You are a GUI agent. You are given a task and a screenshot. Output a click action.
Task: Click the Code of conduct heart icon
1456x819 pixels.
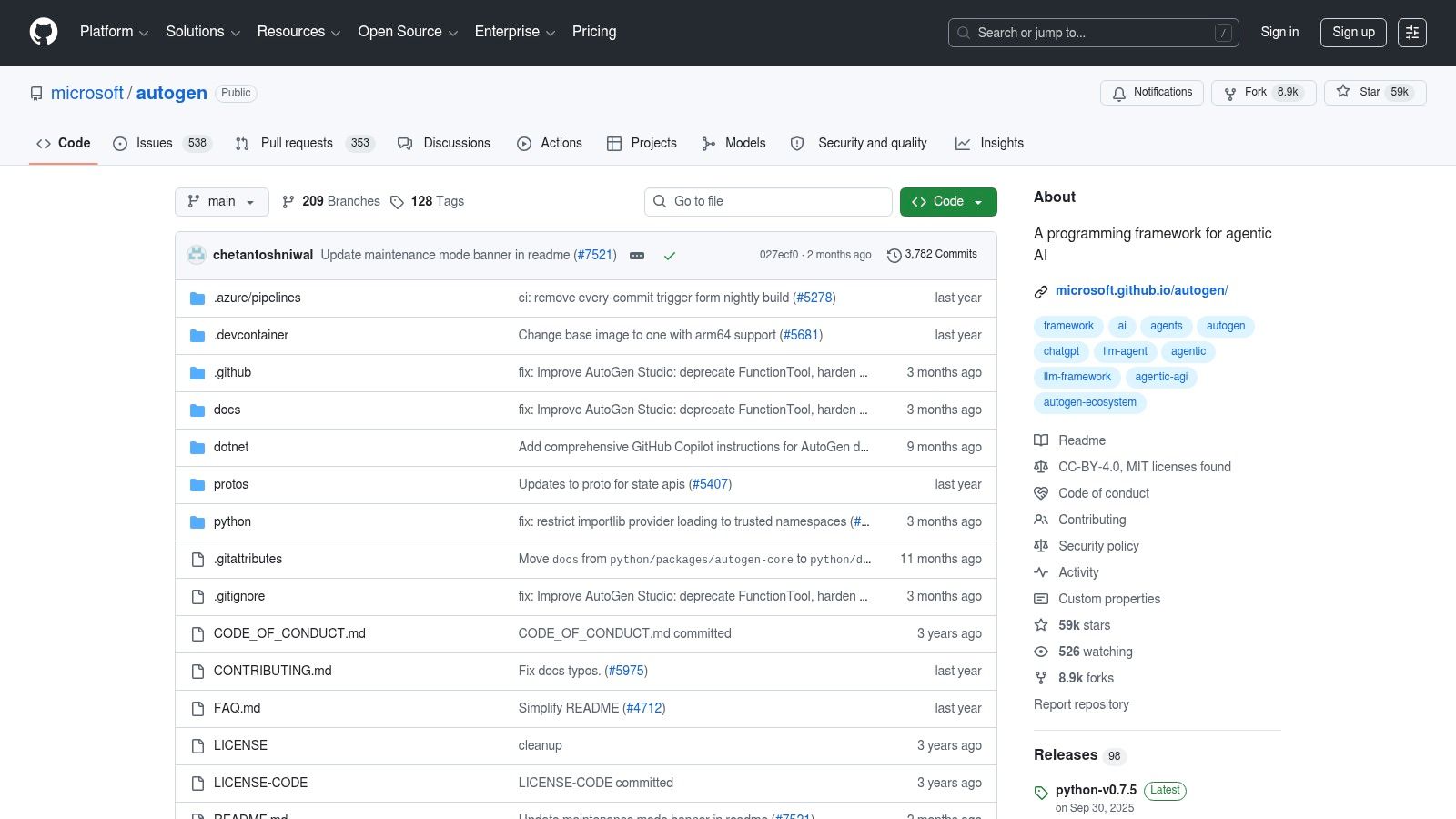click(x=1041, y=493)
